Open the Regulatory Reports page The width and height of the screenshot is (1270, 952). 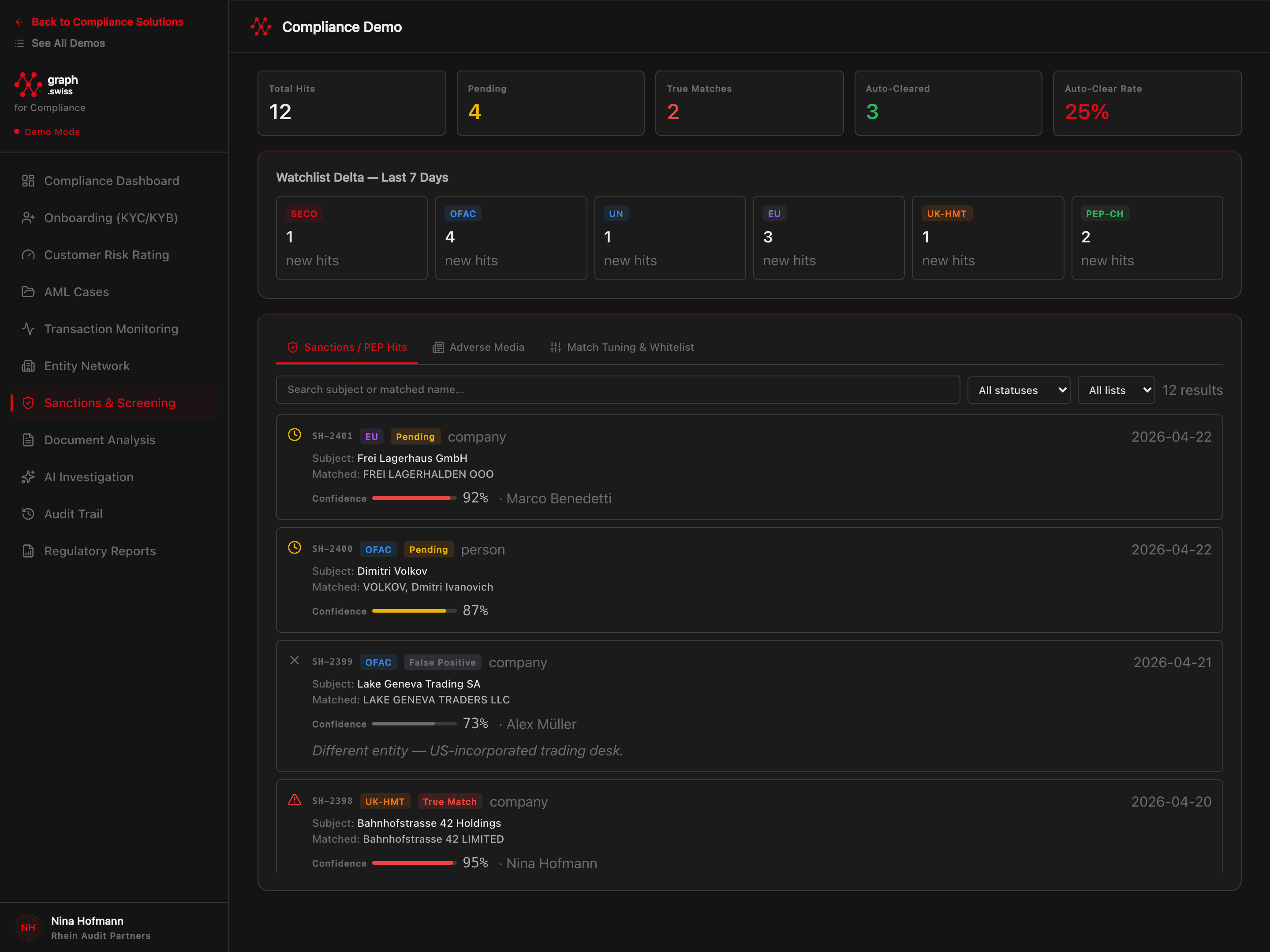click(114, 551)
